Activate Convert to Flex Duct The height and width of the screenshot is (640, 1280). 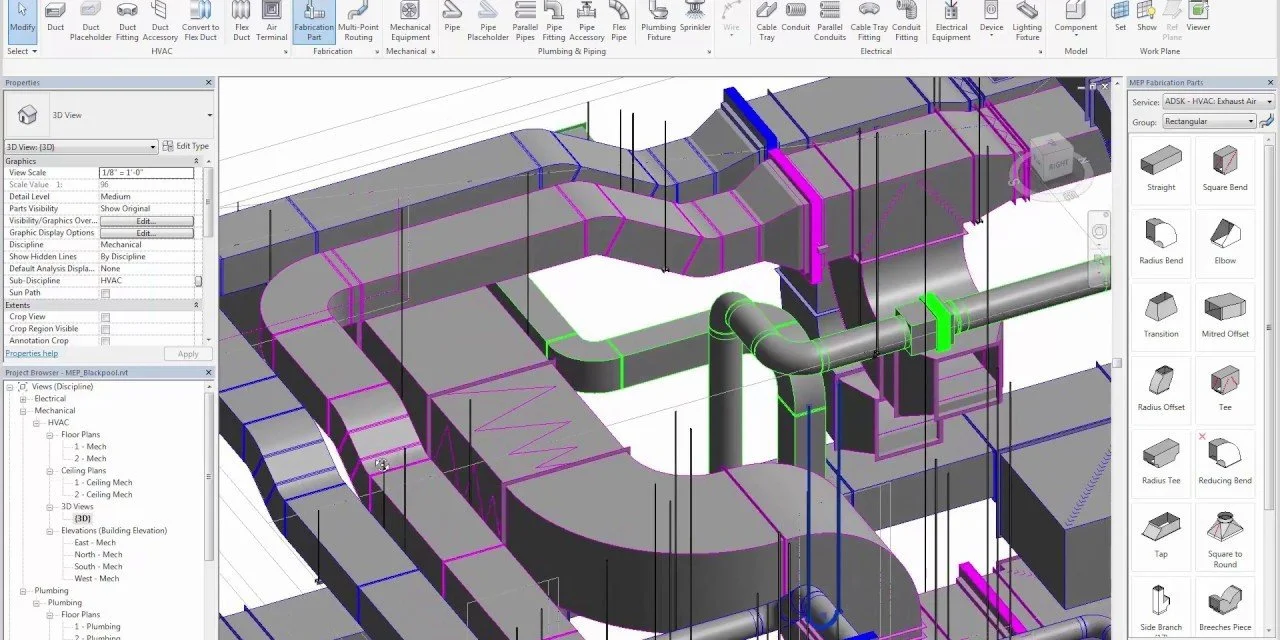[200, 20]
